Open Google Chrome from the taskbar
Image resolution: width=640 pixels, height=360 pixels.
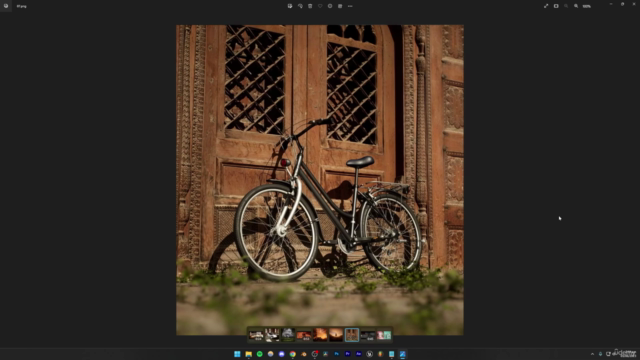[x=293, y=354]
